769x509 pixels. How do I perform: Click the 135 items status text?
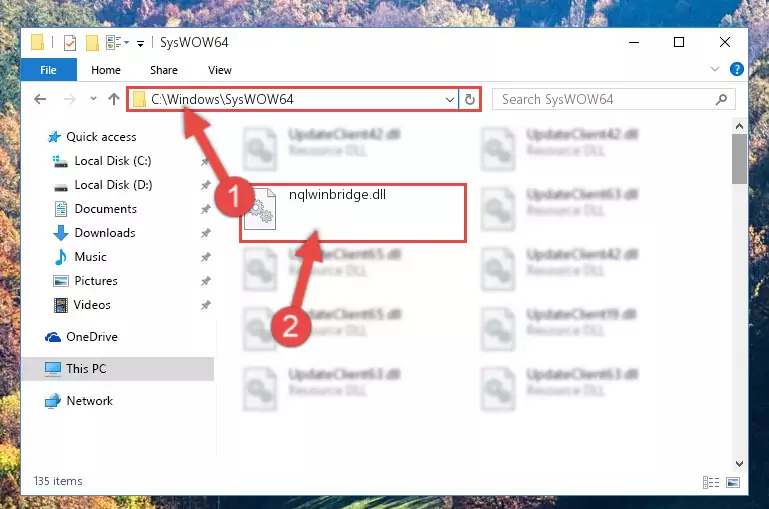(x=58, y=481)
